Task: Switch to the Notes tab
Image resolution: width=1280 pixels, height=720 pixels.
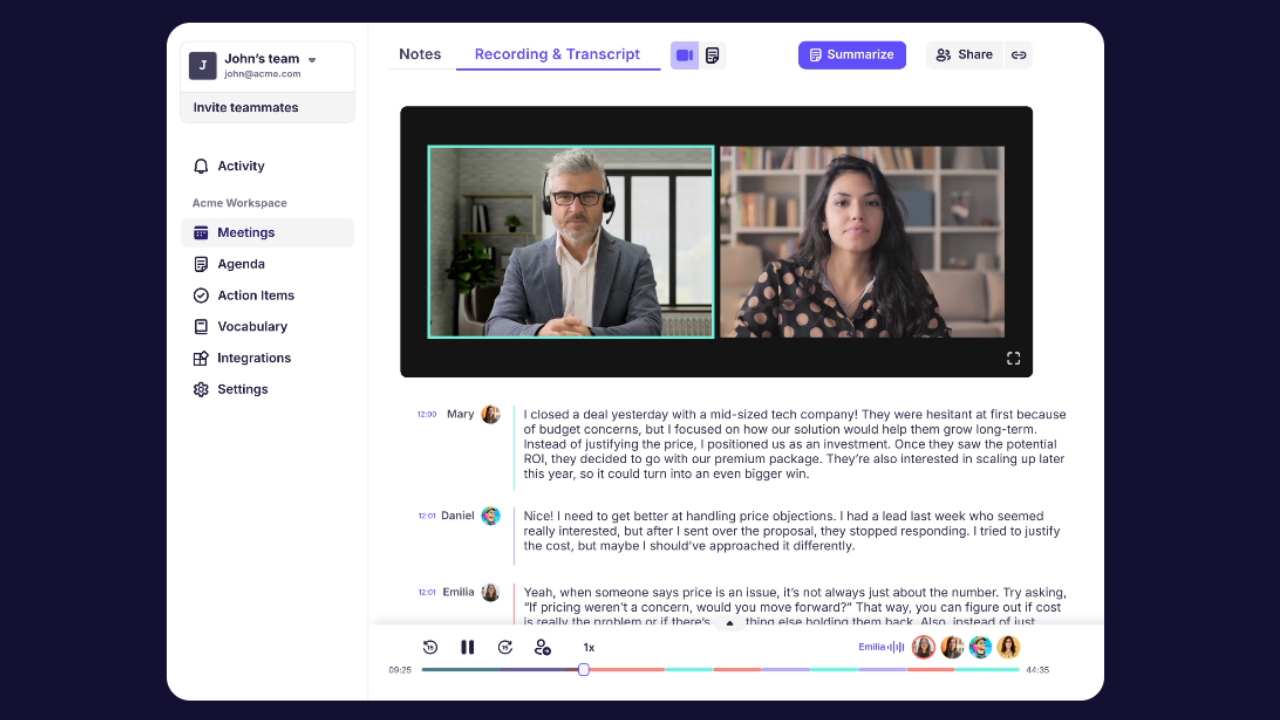Action: pos(420,54)
